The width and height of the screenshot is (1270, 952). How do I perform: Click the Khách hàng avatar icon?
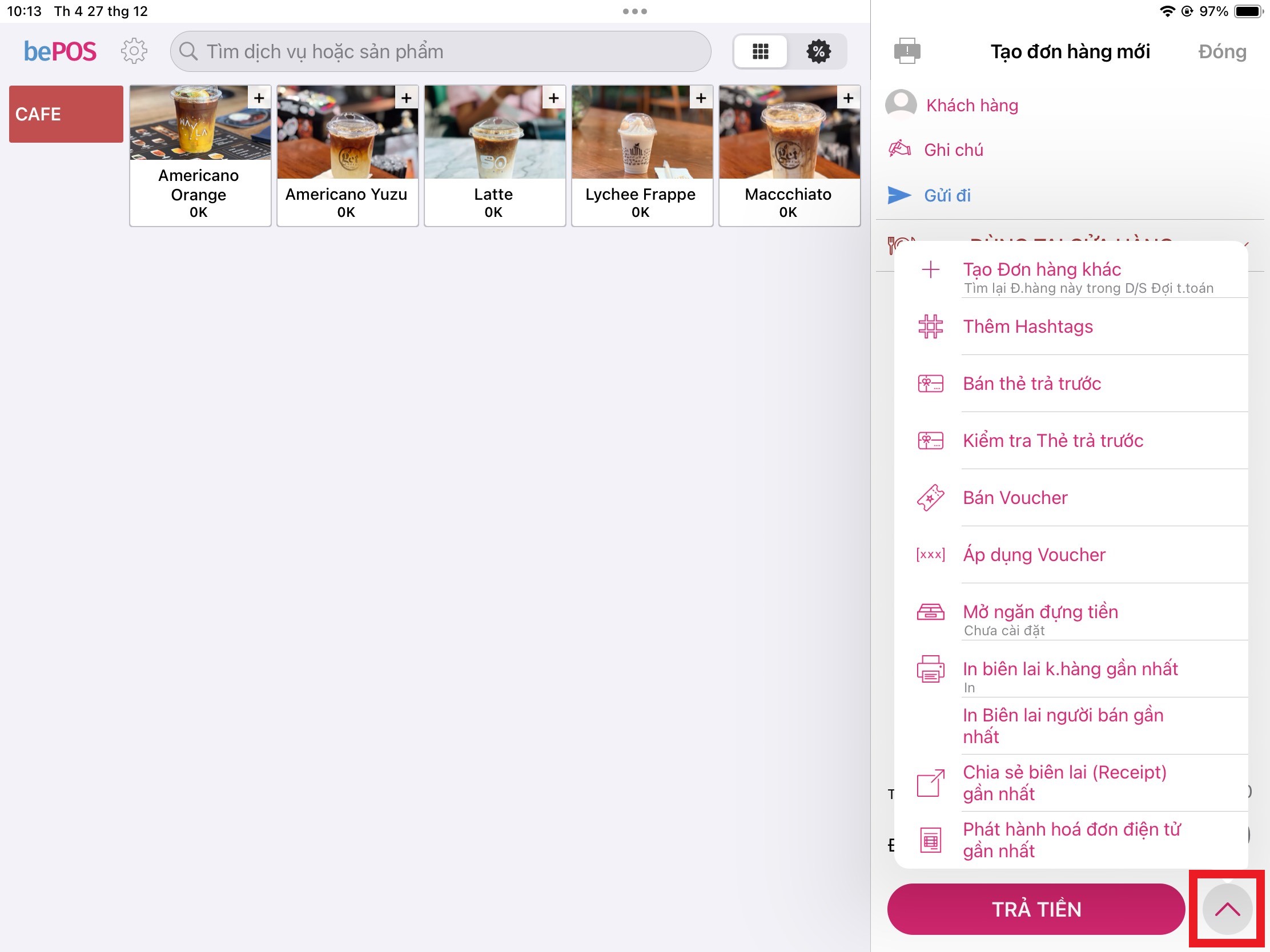(x=901, y=104)
